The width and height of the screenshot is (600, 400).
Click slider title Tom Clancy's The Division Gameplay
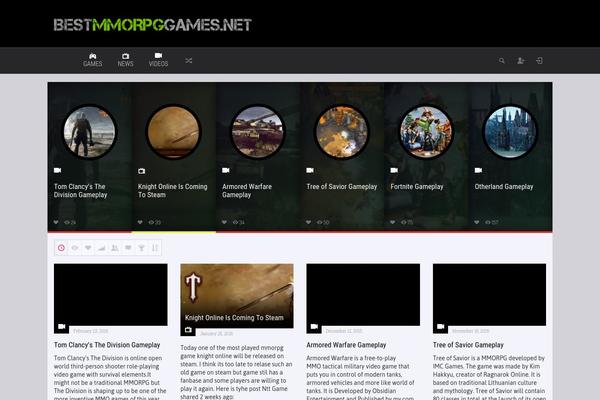80,191
